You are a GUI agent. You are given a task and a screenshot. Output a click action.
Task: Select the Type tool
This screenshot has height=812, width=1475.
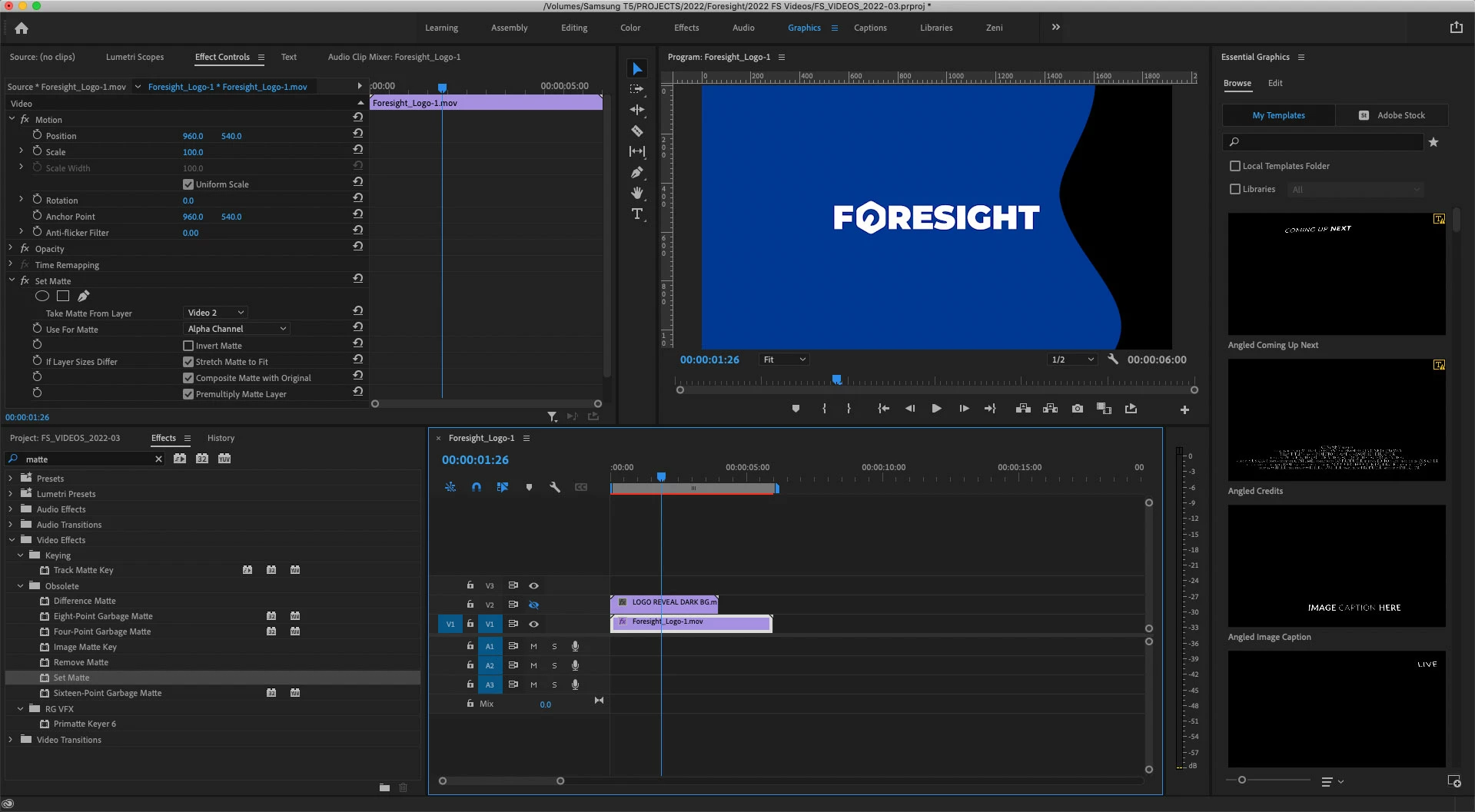click(637, 214)
